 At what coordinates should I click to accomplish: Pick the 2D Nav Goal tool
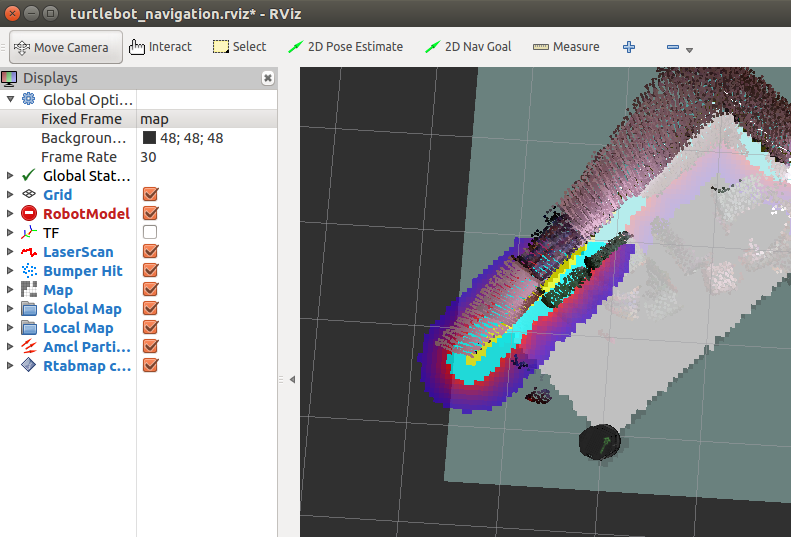coord(468,47)
